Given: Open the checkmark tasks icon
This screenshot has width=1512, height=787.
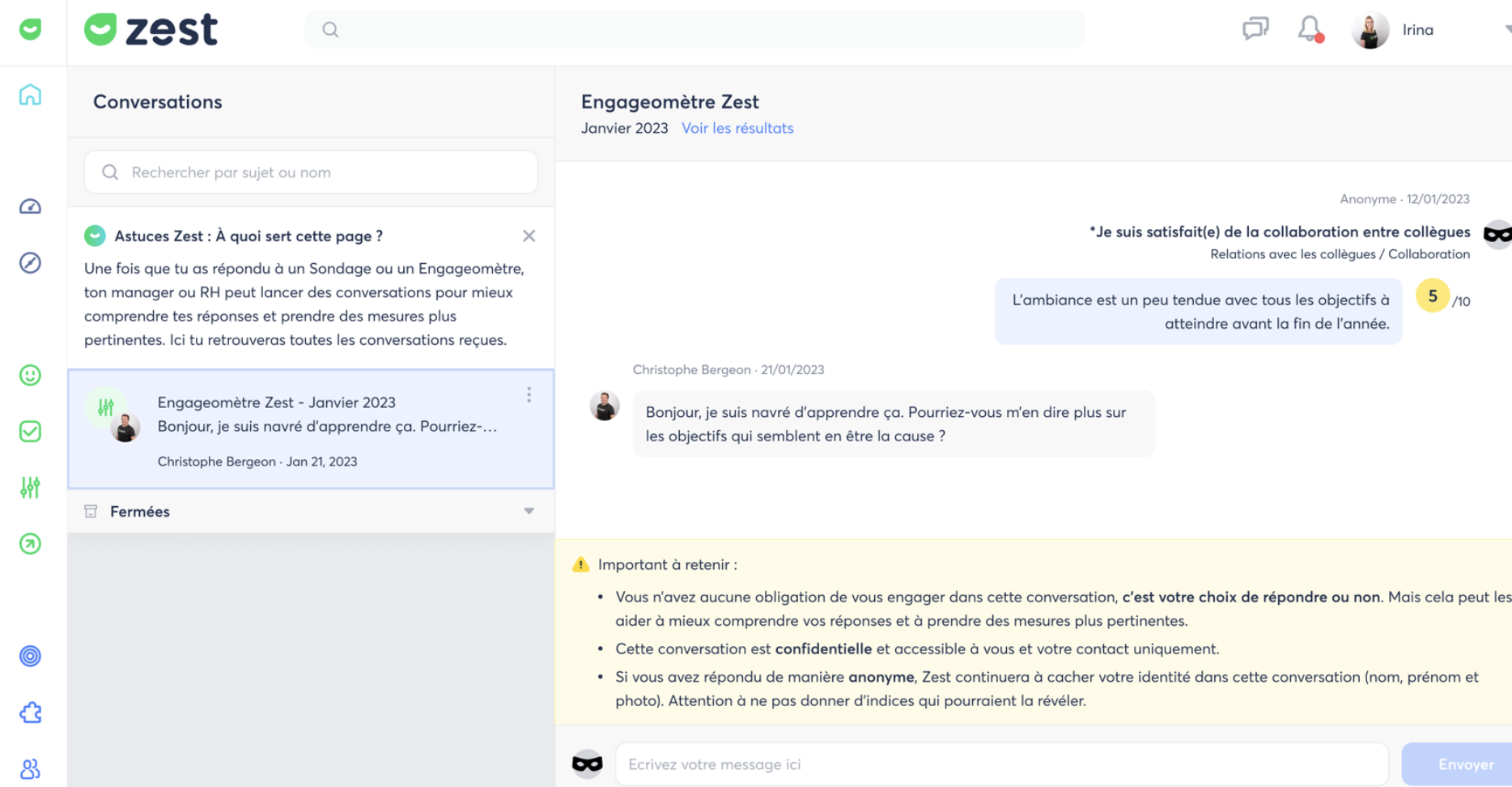Looking at the screenshot, I should pyautogui.click(x=30, y=432).
